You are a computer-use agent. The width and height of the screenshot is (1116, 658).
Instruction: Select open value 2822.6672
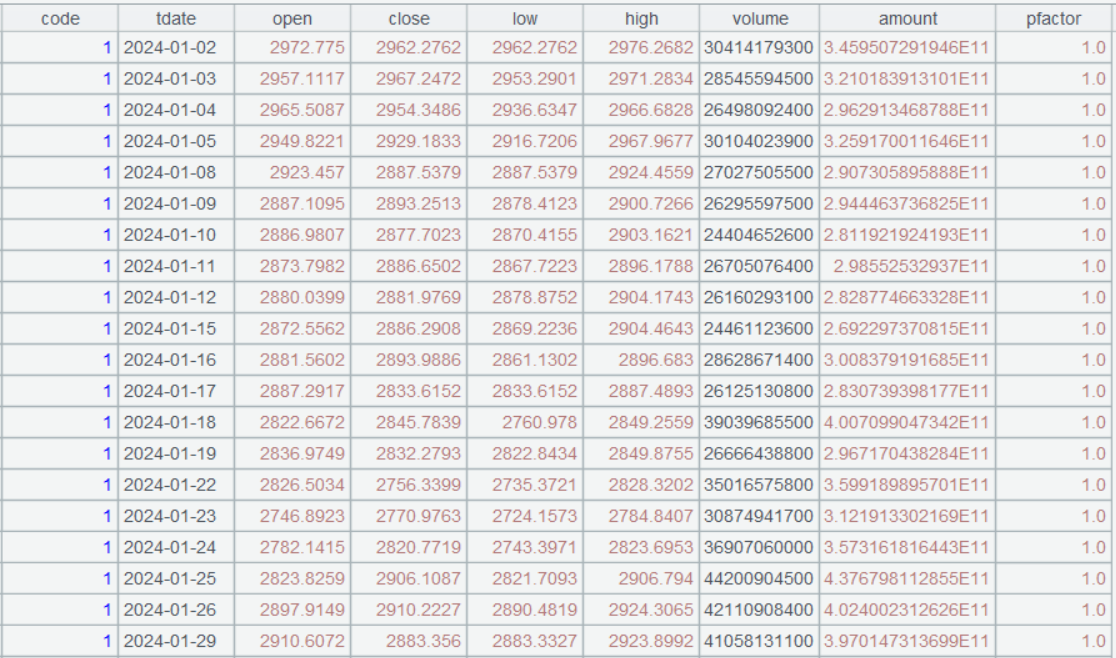click(x=292, y=423)
